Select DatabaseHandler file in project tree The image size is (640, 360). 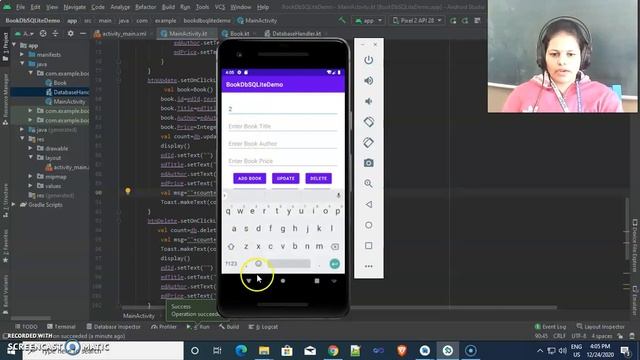click(67, 92)
